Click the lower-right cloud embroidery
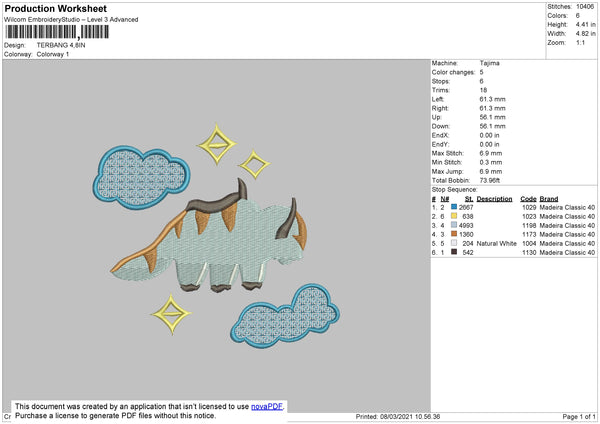Image resolution: width=600 pixels, height=424 pixels. 285,315
